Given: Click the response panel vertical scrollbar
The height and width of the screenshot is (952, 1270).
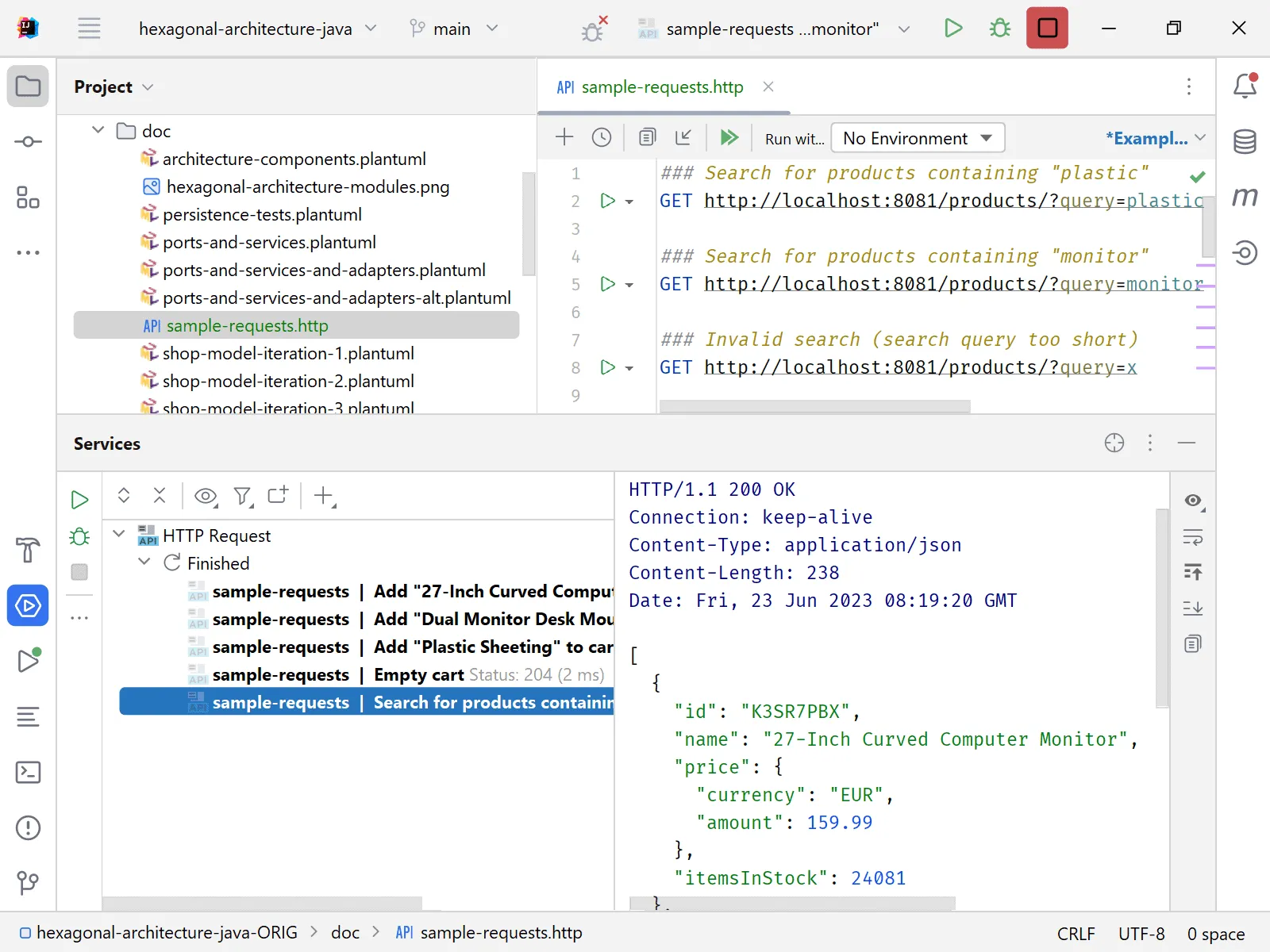Looking at the screenshot, I should (1162, 608).
